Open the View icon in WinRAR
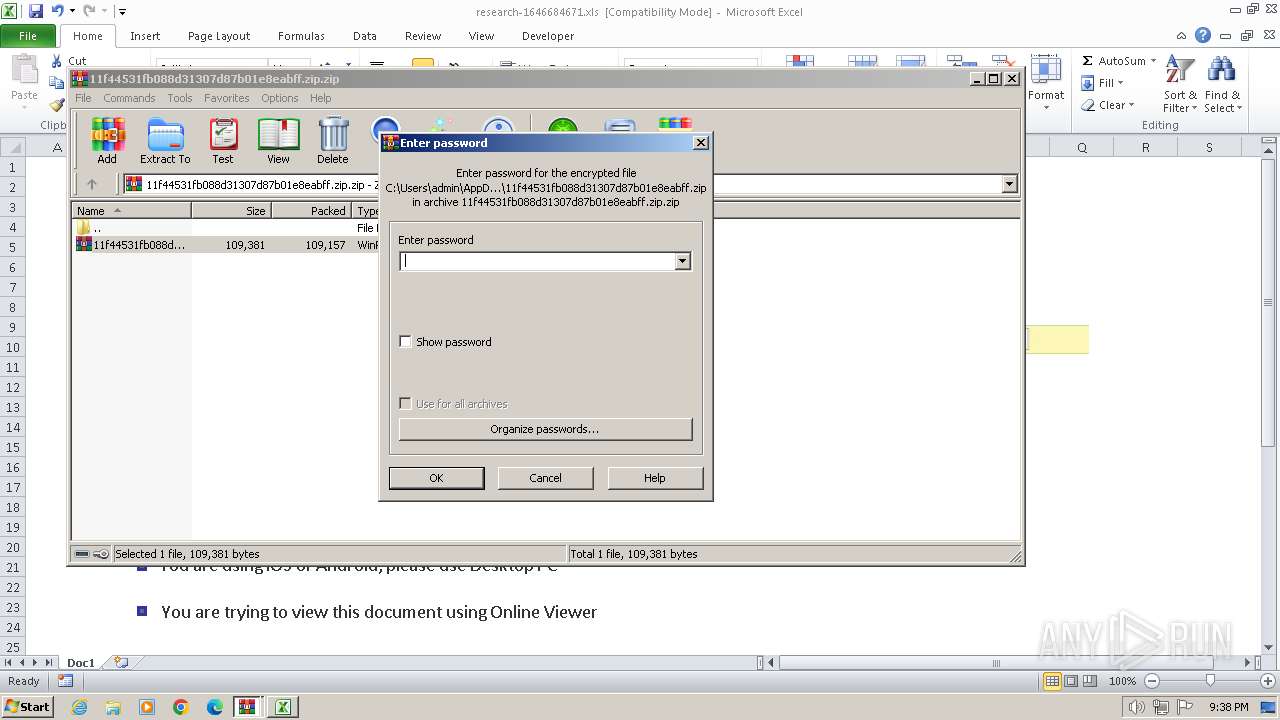 (278, 140)
